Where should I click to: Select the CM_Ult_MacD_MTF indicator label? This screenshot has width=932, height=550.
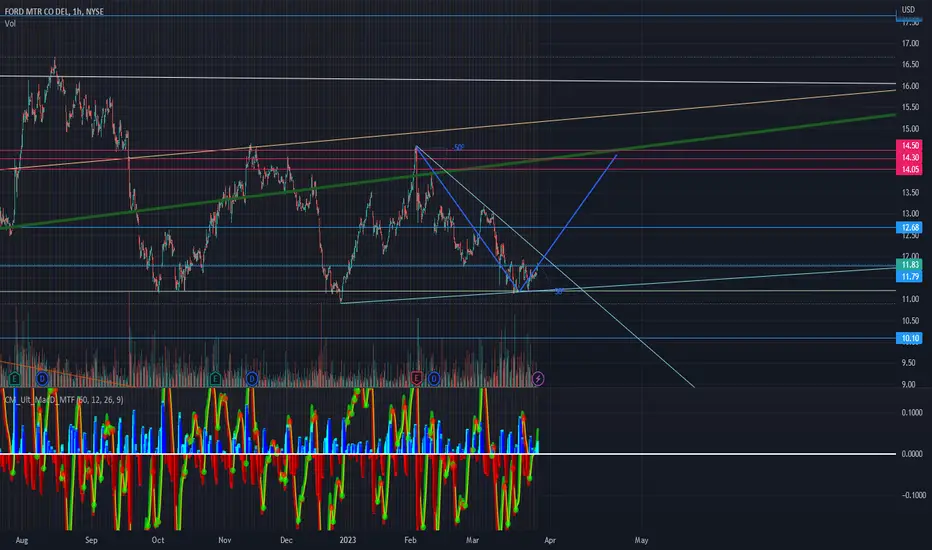[x=64, y=400]
